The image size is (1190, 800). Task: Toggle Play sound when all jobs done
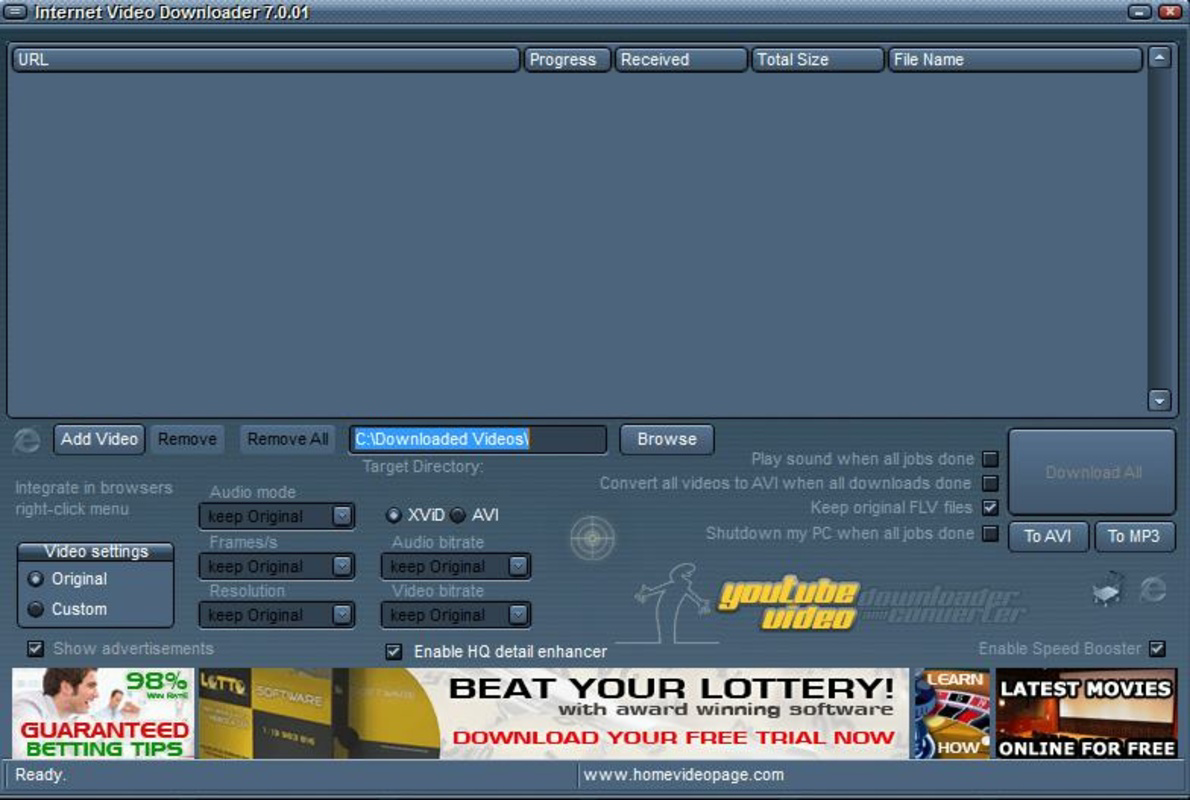click(990, 459)
